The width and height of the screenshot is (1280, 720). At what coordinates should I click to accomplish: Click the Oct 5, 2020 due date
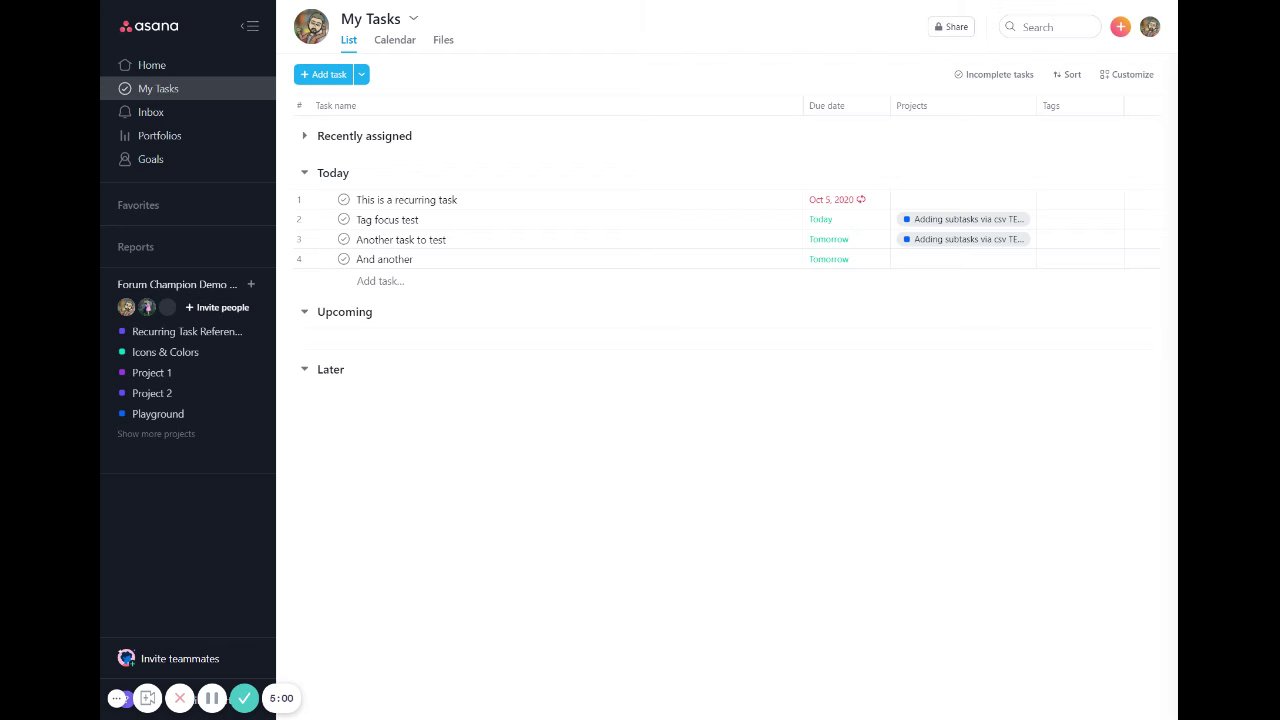(830, 200)
